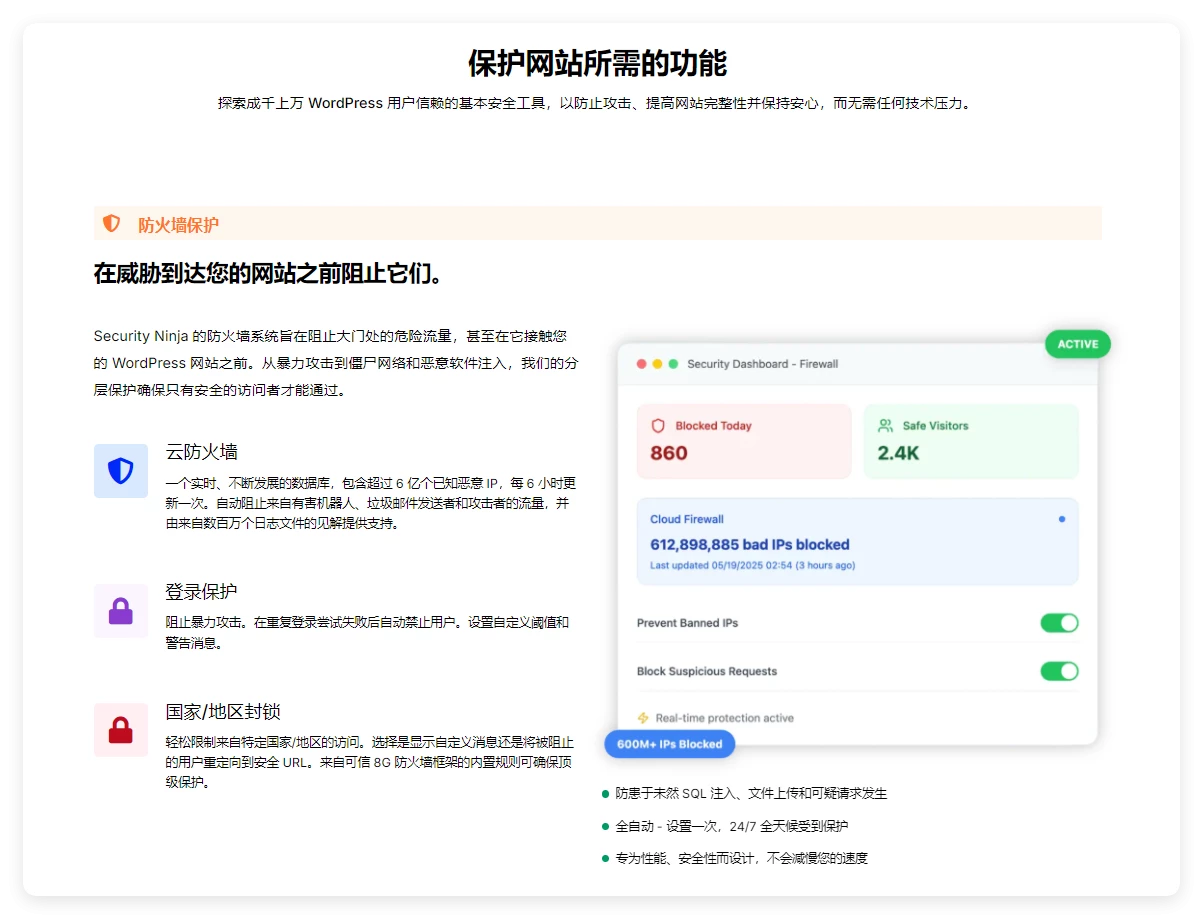Select the 防火墙保护 section heading
1203x919 pixels.
point(178,225)
